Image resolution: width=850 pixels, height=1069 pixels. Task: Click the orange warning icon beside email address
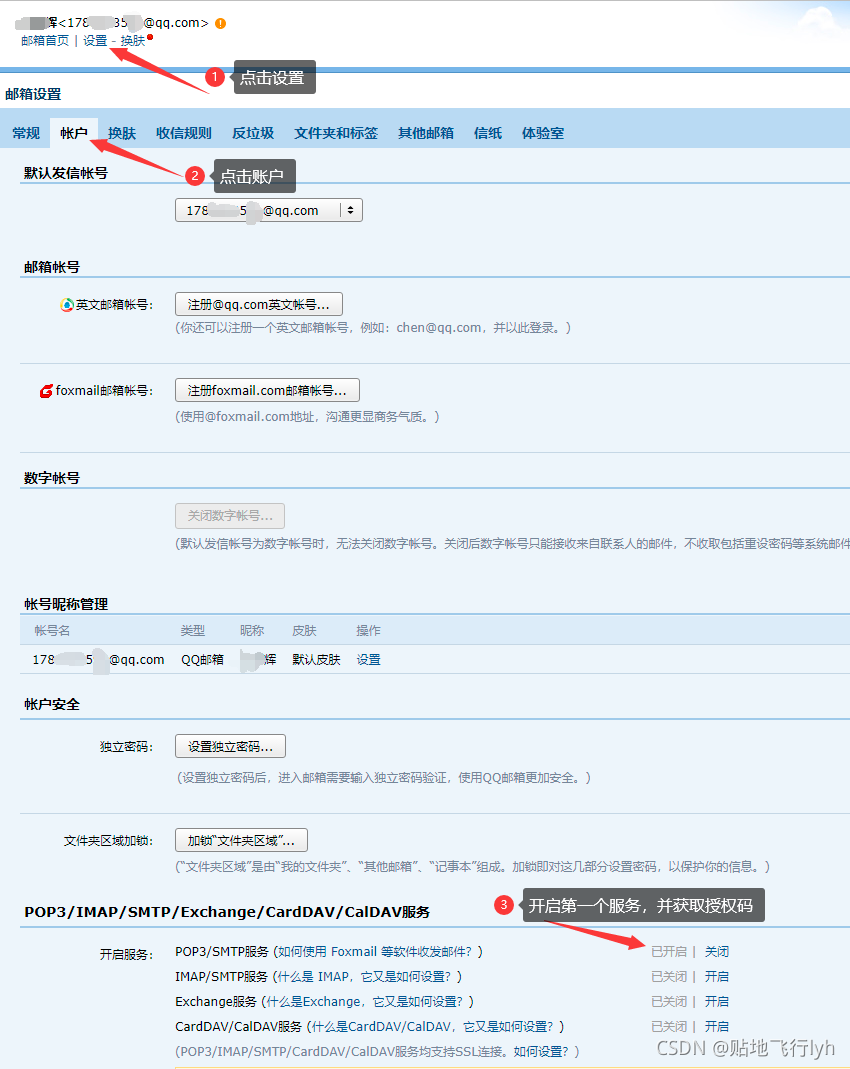coord(220,23)
